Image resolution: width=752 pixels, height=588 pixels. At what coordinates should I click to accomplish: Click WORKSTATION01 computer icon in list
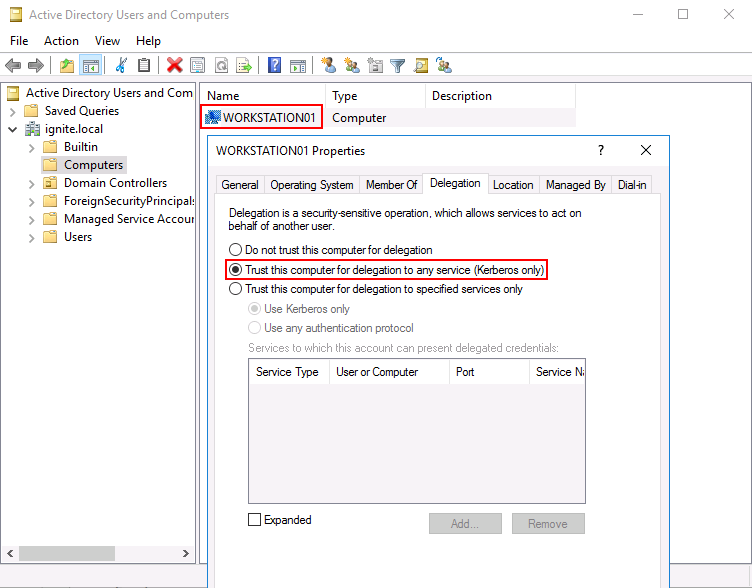(x=212, y=117)
